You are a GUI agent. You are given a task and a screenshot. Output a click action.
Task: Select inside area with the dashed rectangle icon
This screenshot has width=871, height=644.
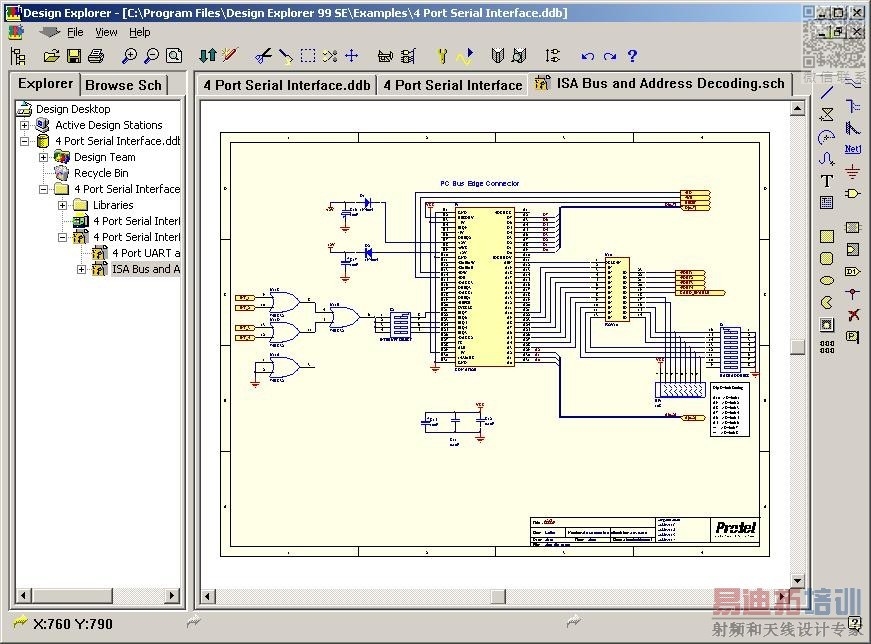[308, 56]
